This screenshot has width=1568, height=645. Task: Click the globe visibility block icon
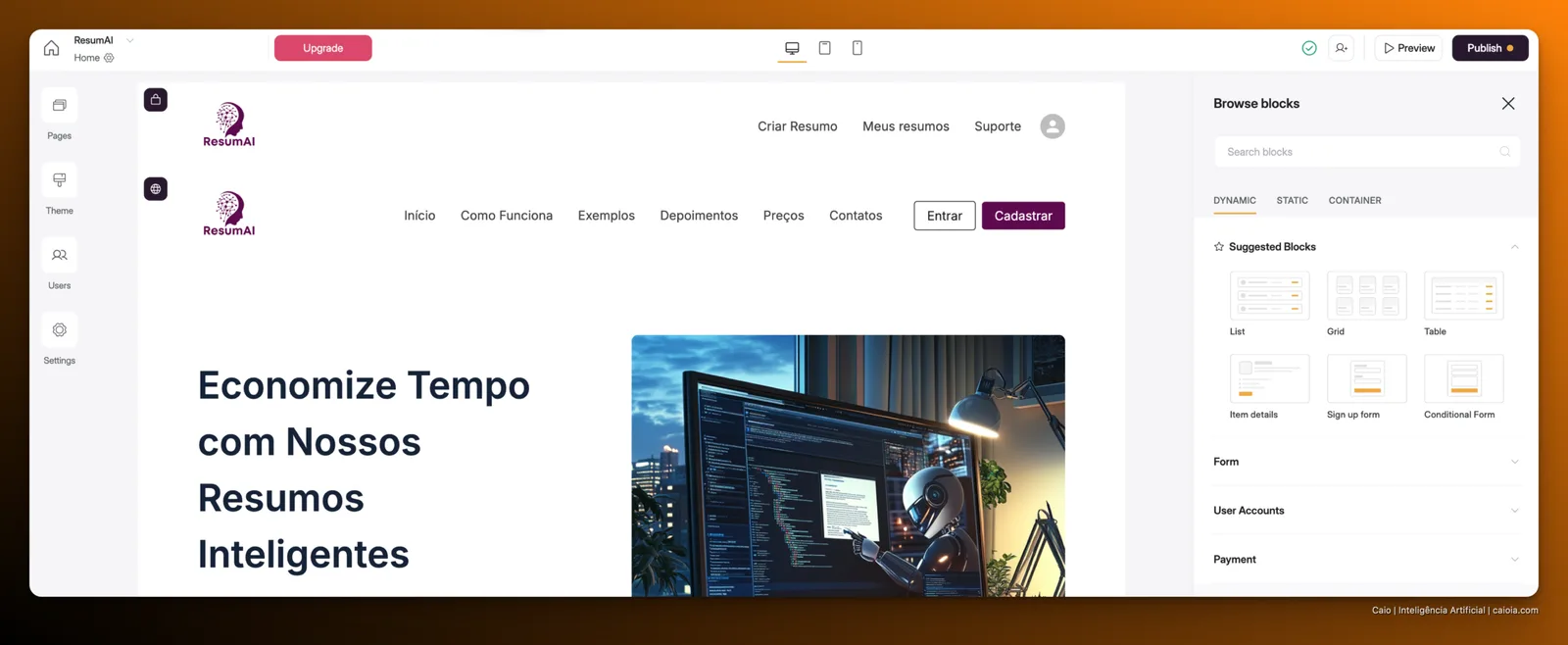coord(156,189)
